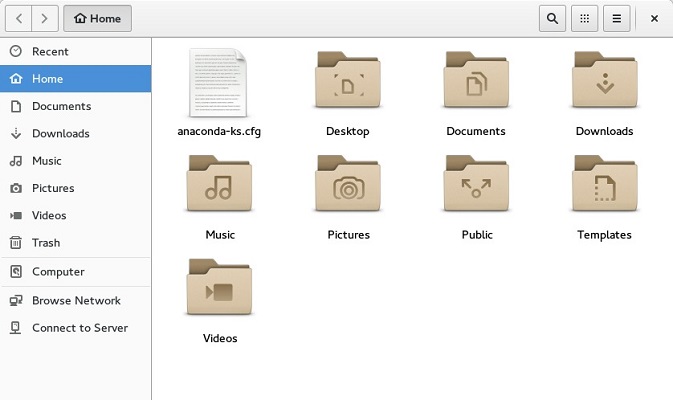The width and height of the screenshot is (673, 400).
Task: Select the anaconda-ks.cfg file icon
Action: [x=219, y=82]
